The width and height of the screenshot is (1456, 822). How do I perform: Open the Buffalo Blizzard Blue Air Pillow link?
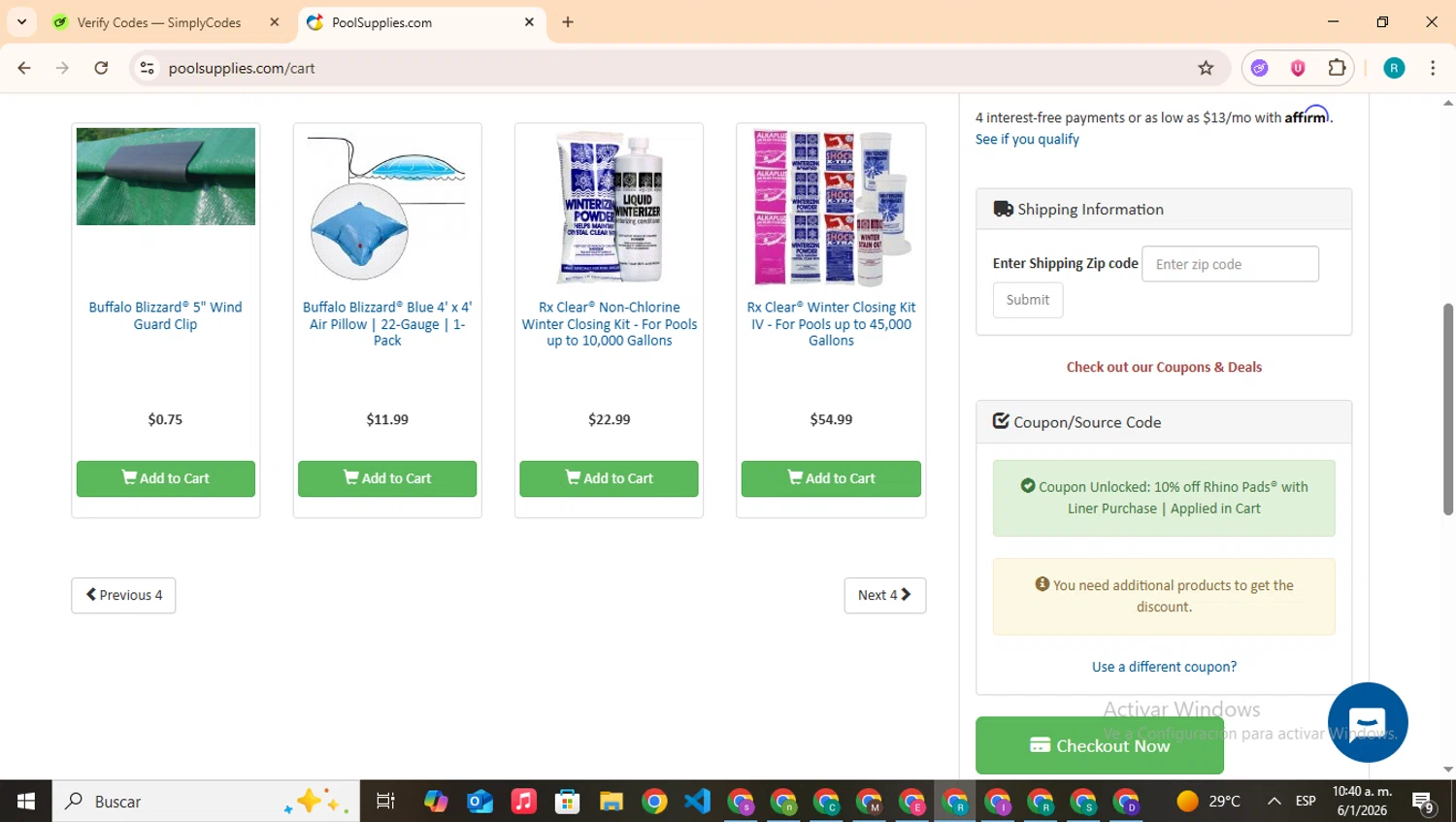[x=387, y=323]
